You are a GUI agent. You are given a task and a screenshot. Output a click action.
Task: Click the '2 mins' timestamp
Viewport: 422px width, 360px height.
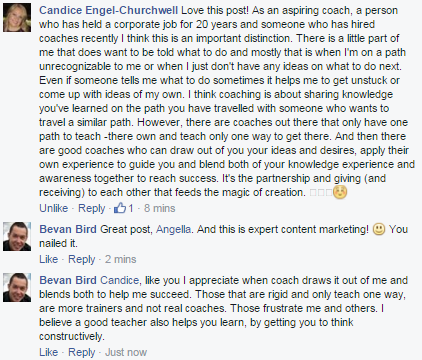[121, 259]
